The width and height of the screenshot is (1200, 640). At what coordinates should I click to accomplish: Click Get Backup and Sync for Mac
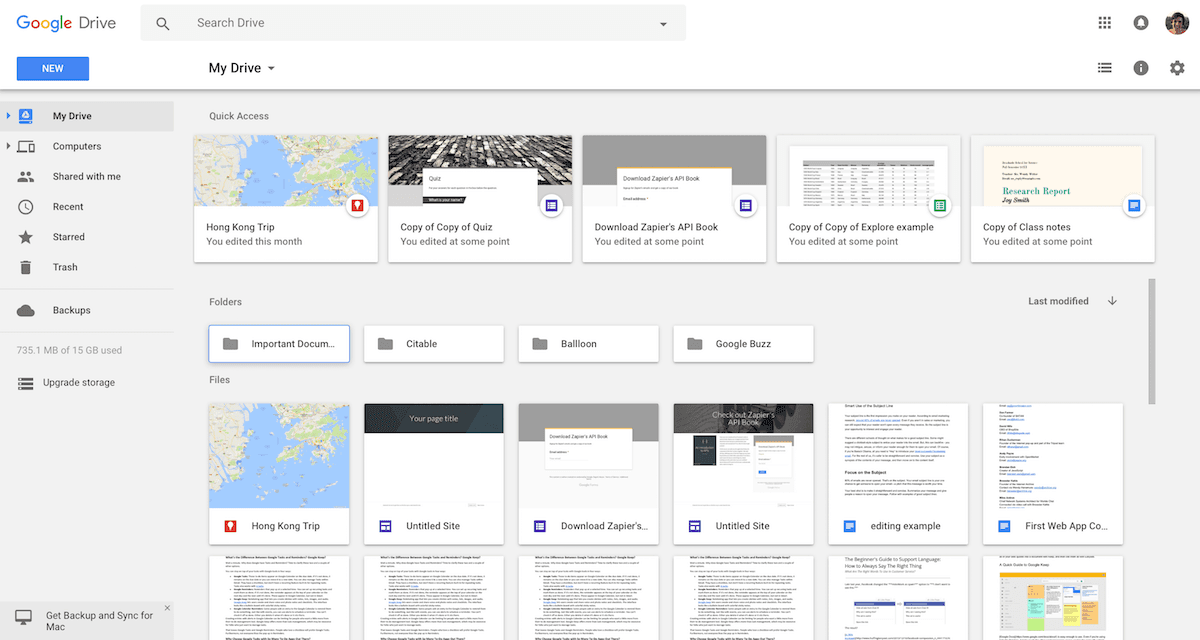[x=99, y=621]
